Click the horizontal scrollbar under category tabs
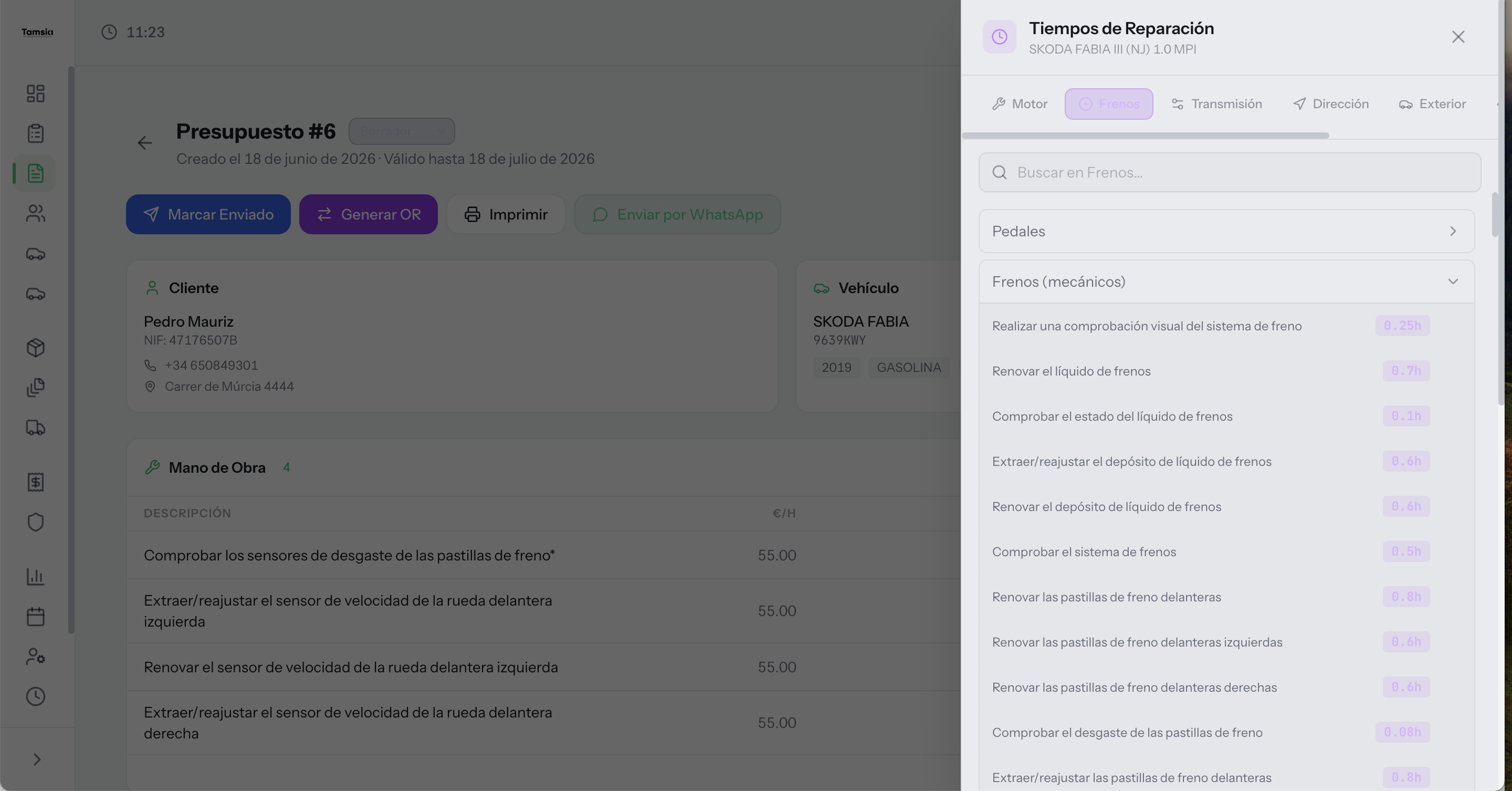Image resolution: width=1512 pixels, height=791 pixels. point(1145,136)
